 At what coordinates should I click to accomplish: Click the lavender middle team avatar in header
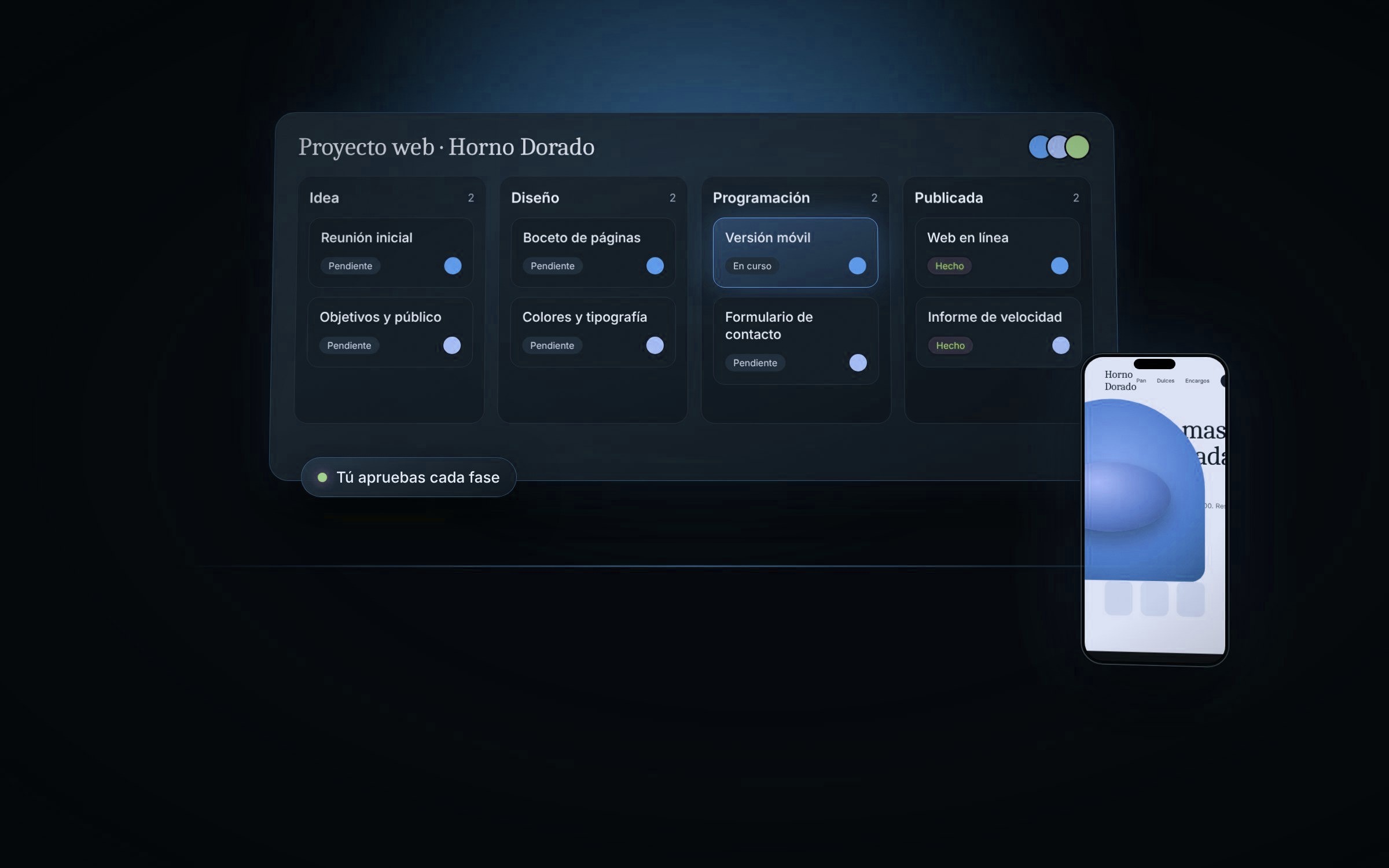coord(1058,147)
